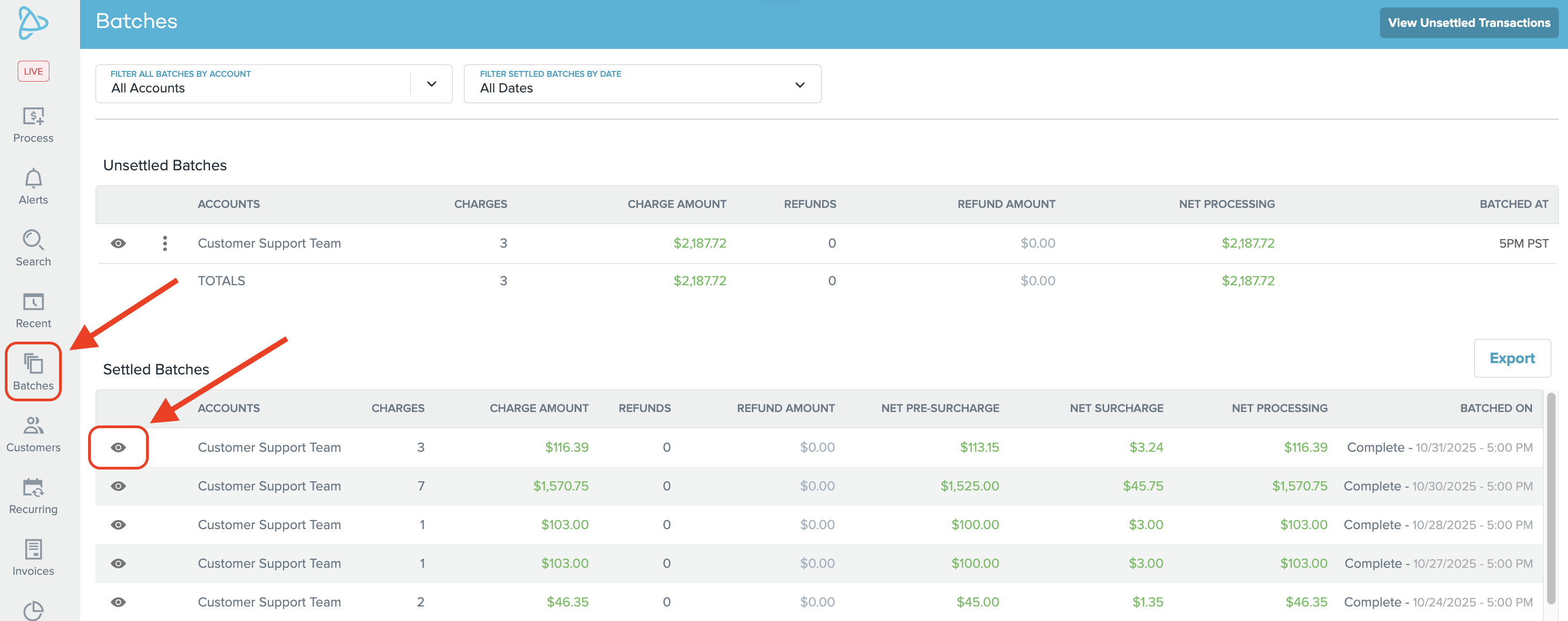Open the Recurring payments icon
This screenshot has width=1568, height=621.
coord(33,487)
